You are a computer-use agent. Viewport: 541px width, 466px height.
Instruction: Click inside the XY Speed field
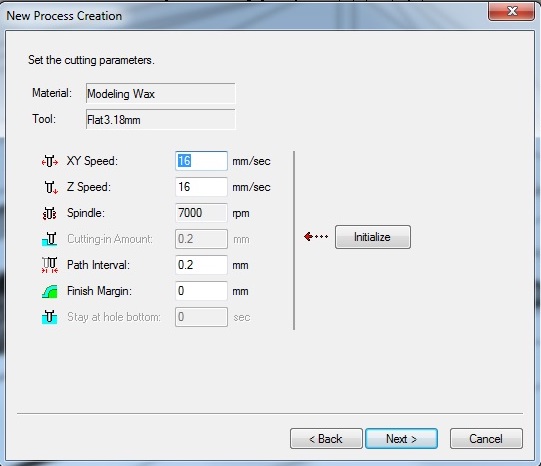click(x=201, y=161)
